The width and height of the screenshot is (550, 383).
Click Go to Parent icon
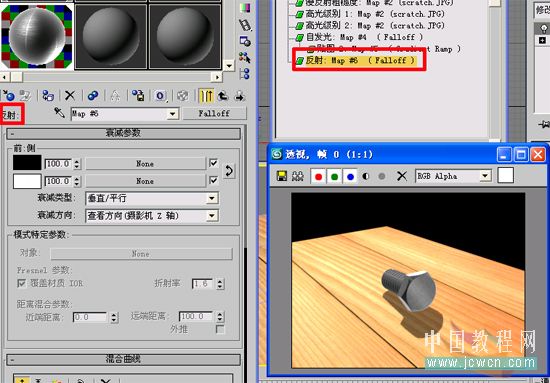(223, 95)
